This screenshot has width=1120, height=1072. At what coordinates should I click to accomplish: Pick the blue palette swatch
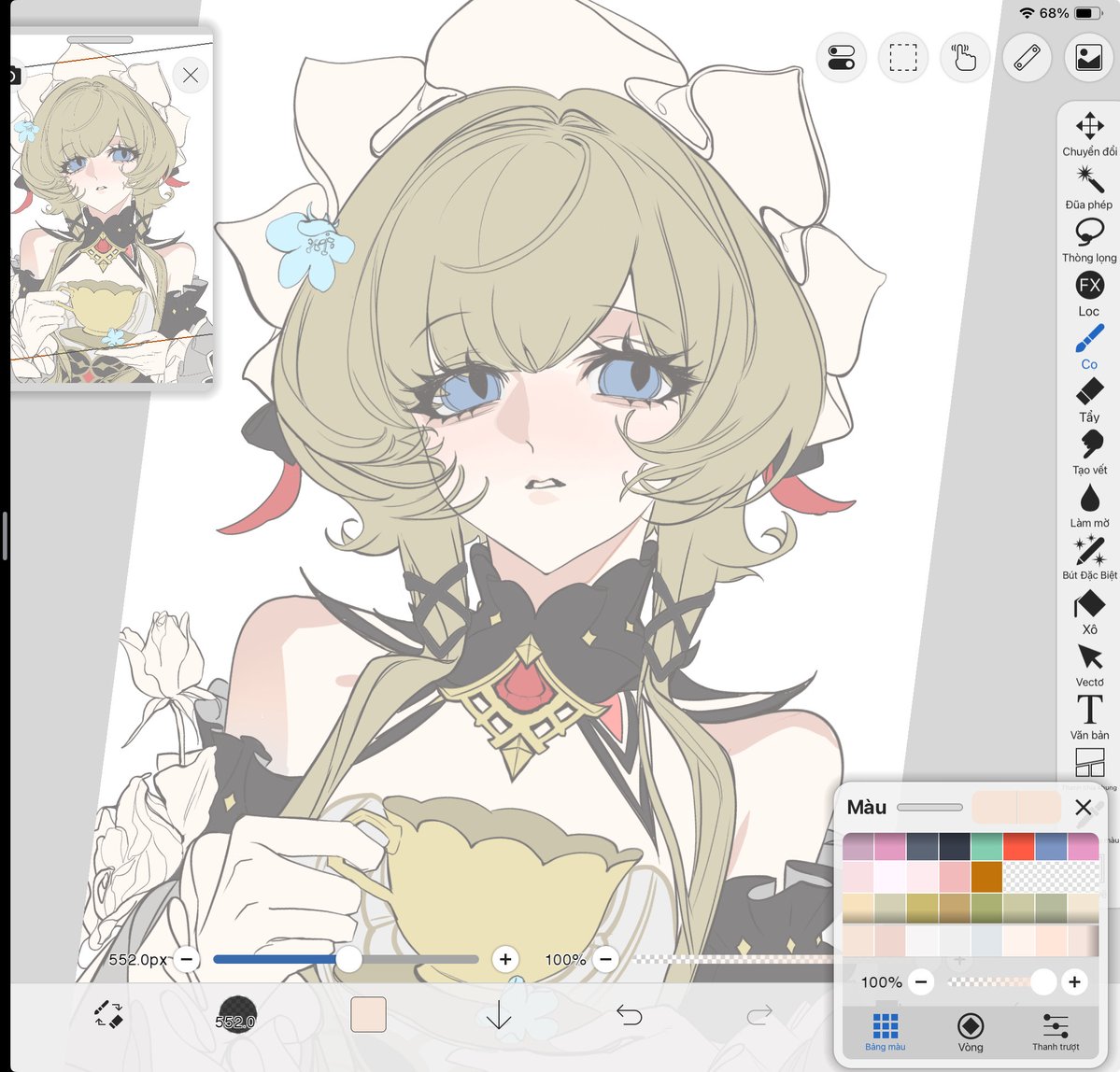point(1051,846)
